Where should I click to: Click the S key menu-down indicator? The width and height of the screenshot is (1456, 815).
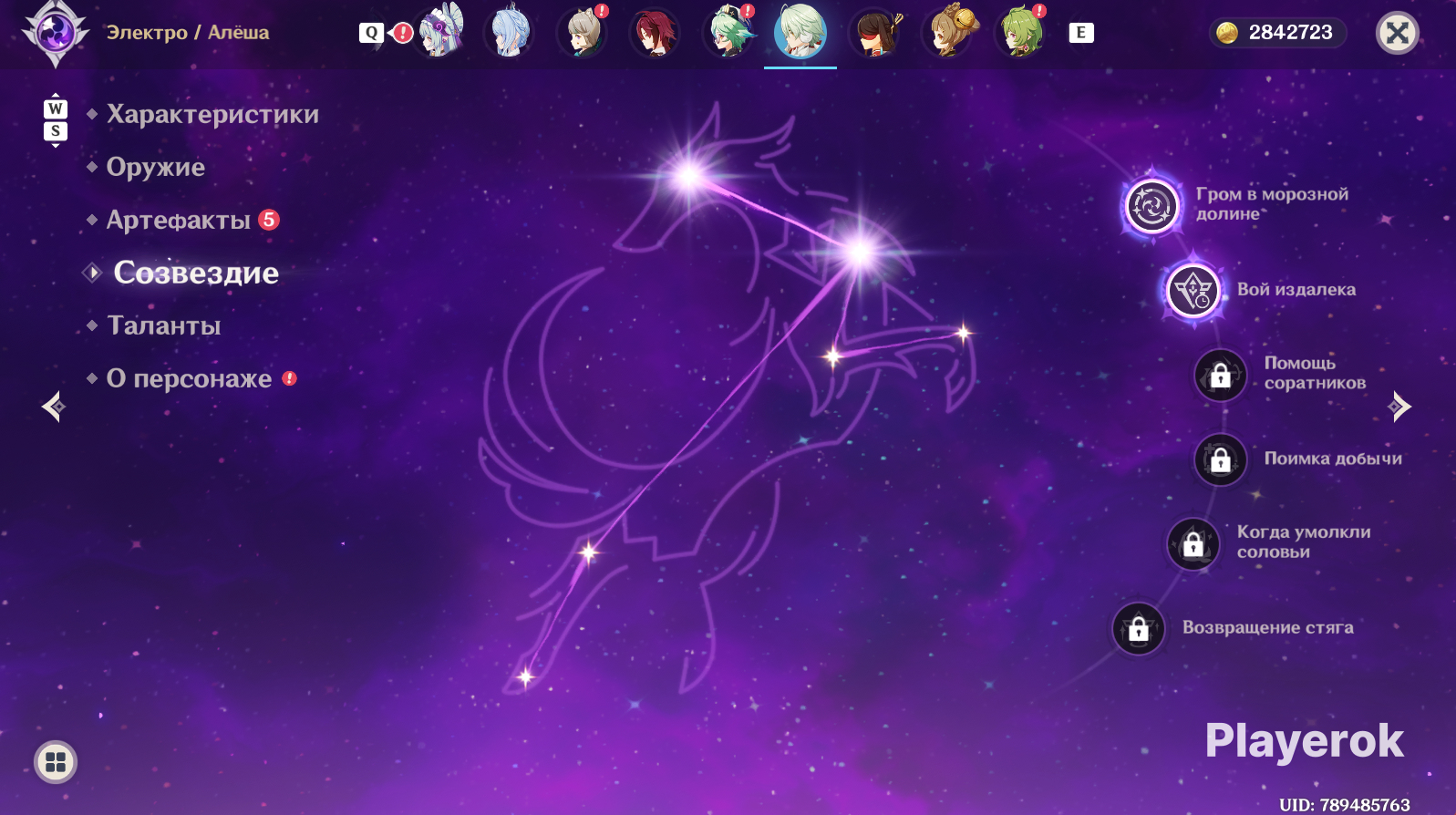[56, 131]
